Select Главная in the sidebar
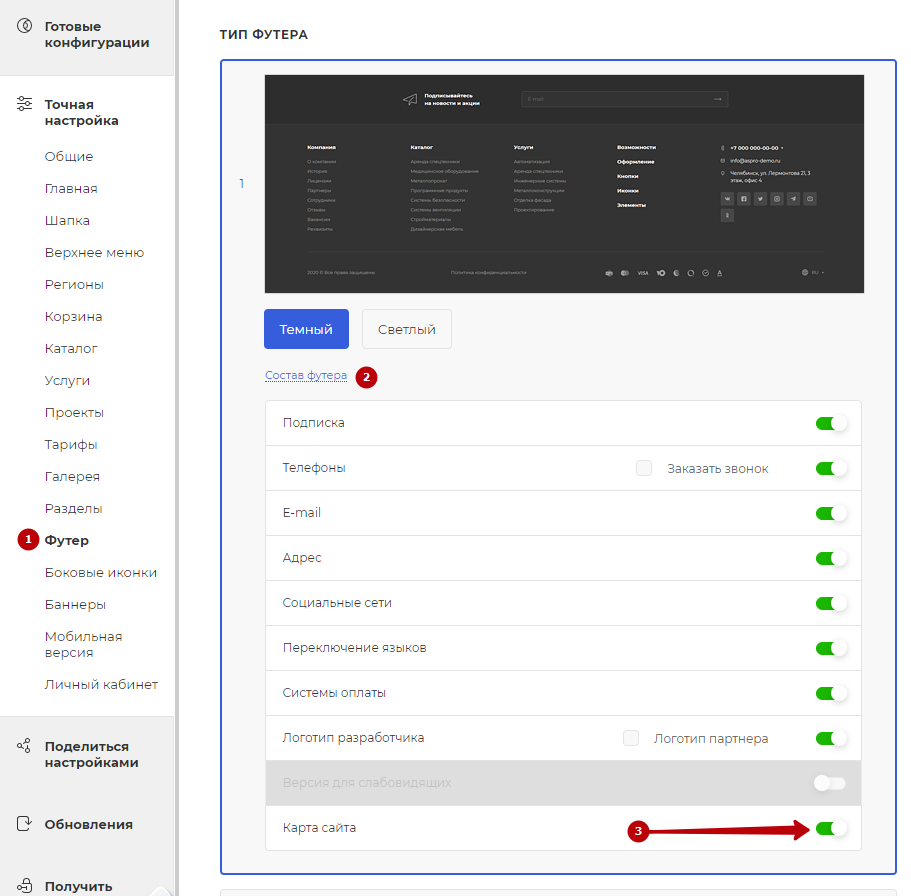911x896 pixels. tap(71, 188)
